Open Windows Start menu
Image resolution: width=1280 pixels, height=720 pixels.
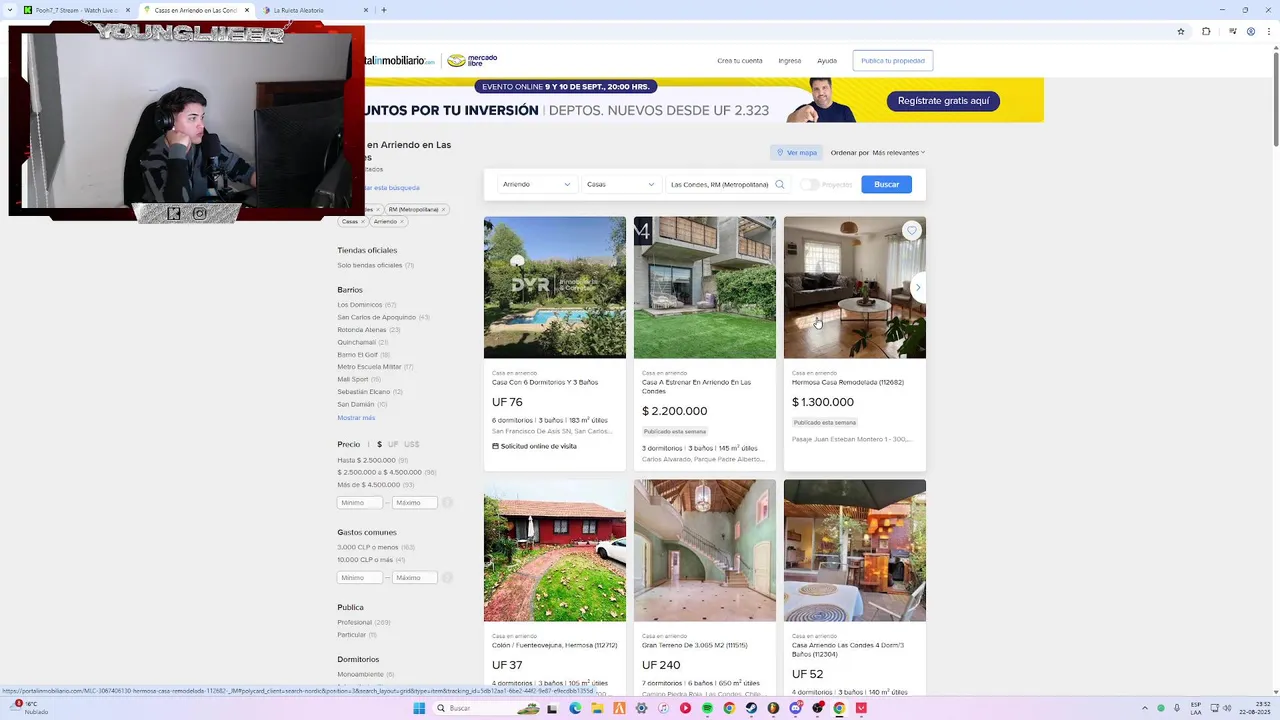click(419, 708)
